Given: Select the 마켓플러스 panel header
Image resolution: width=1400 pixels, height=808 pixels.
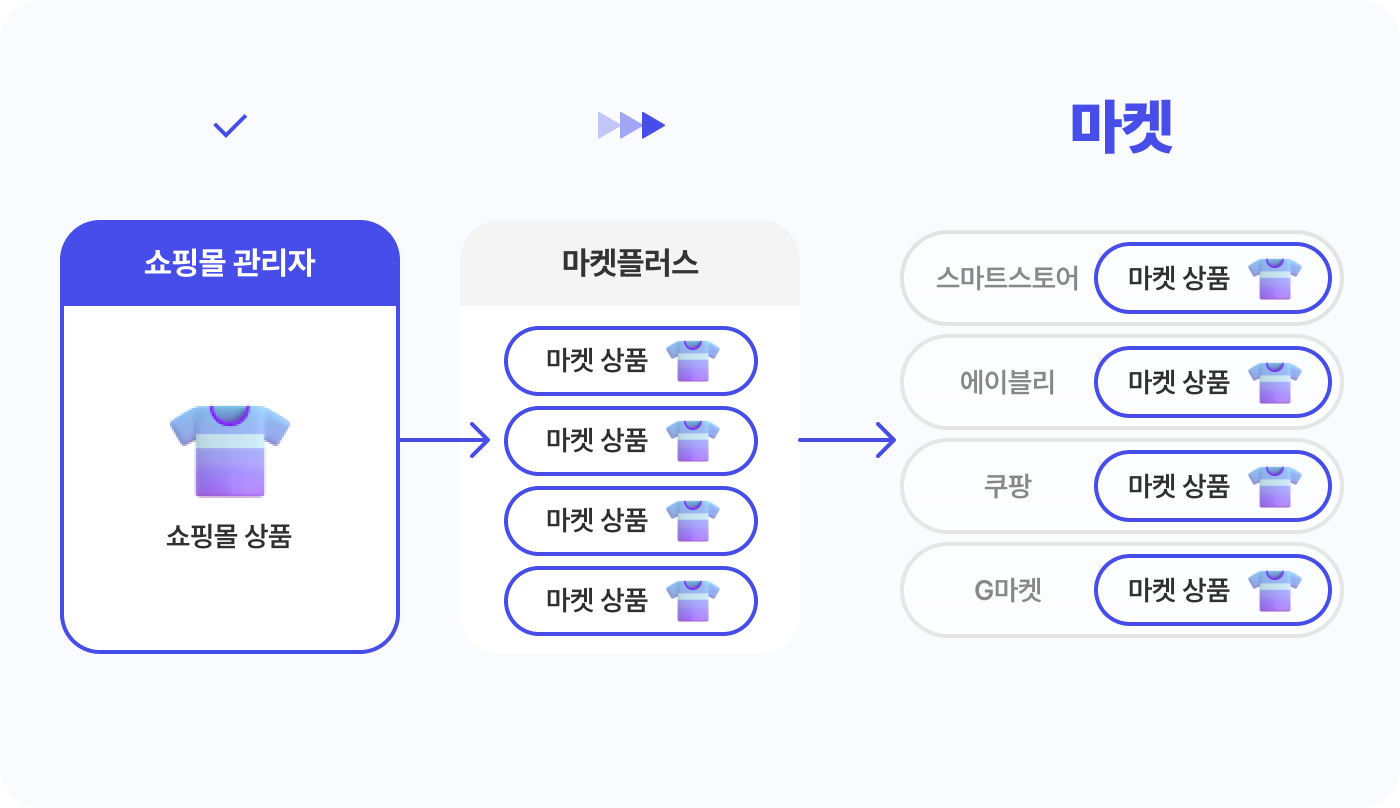Looking at the screenshot, I should 630,263.
